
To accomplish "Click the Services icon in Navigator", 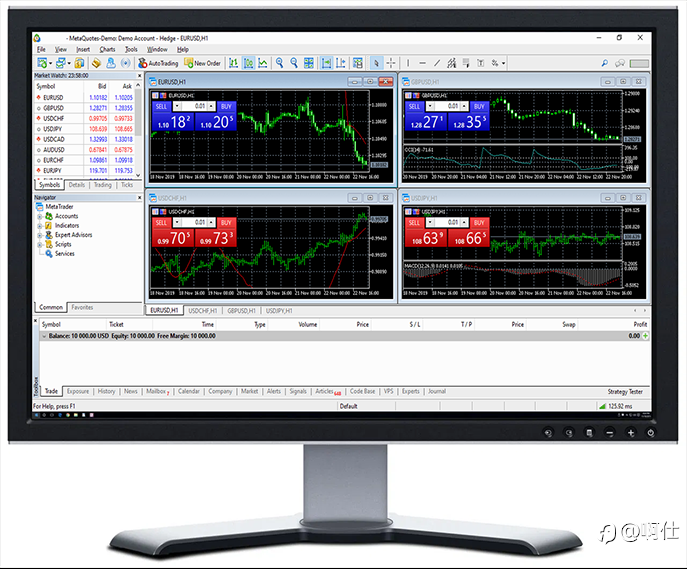I will coord(49,254).
